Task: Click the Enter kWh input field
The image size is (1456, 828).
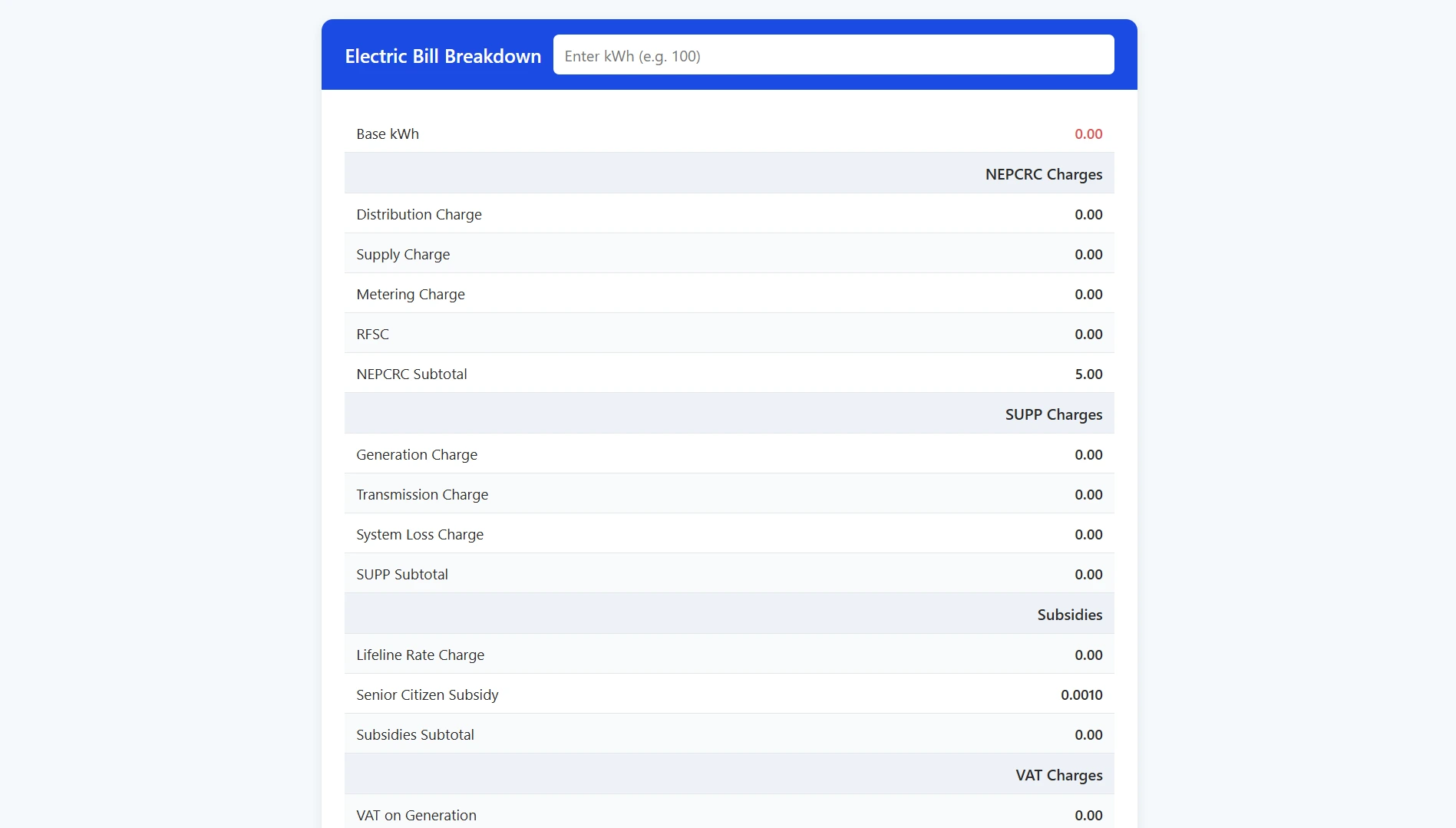Action: click(833, 55)
